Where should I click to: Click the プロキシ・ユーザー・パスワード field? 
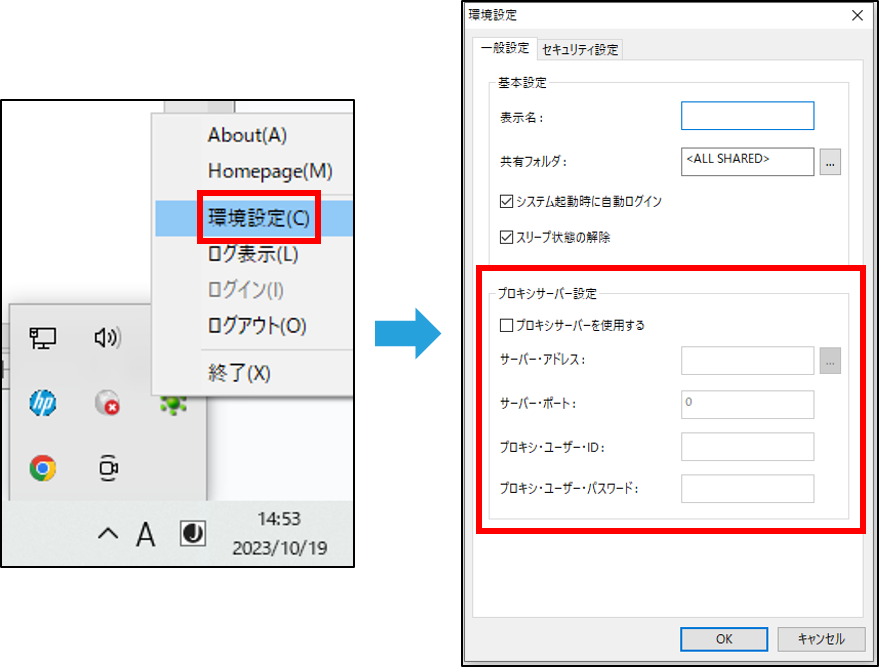(747, 489)
